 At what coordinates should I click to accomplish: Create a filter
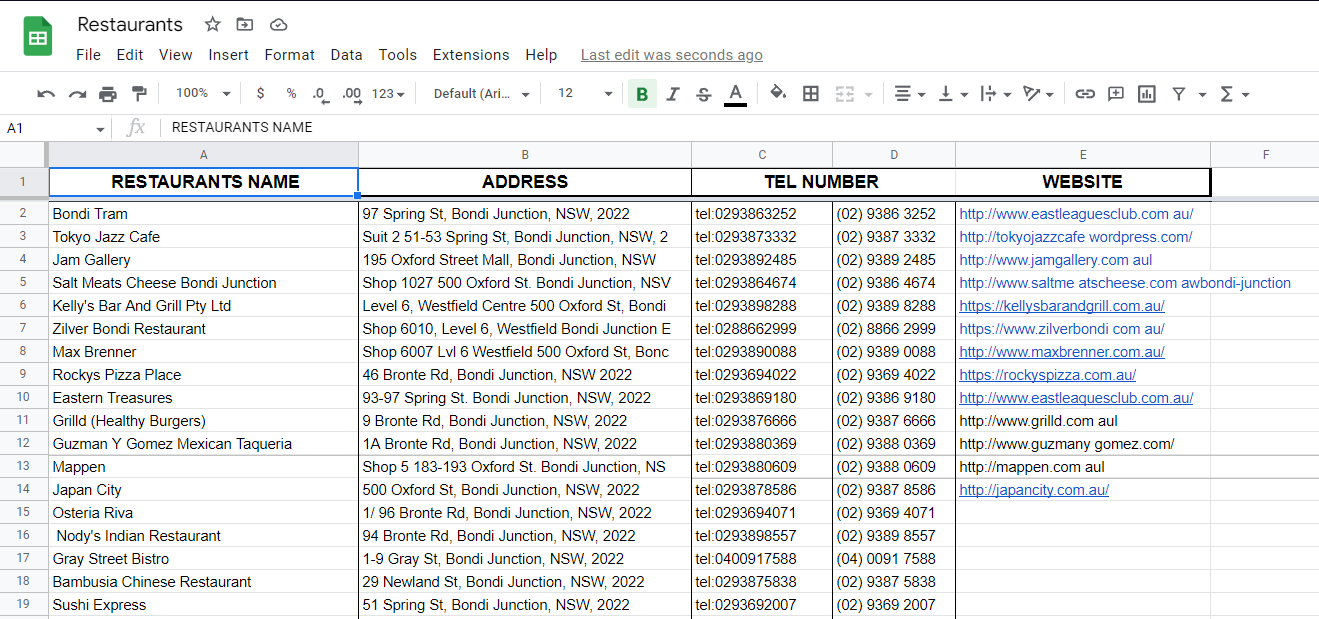tap(1179, 94)
